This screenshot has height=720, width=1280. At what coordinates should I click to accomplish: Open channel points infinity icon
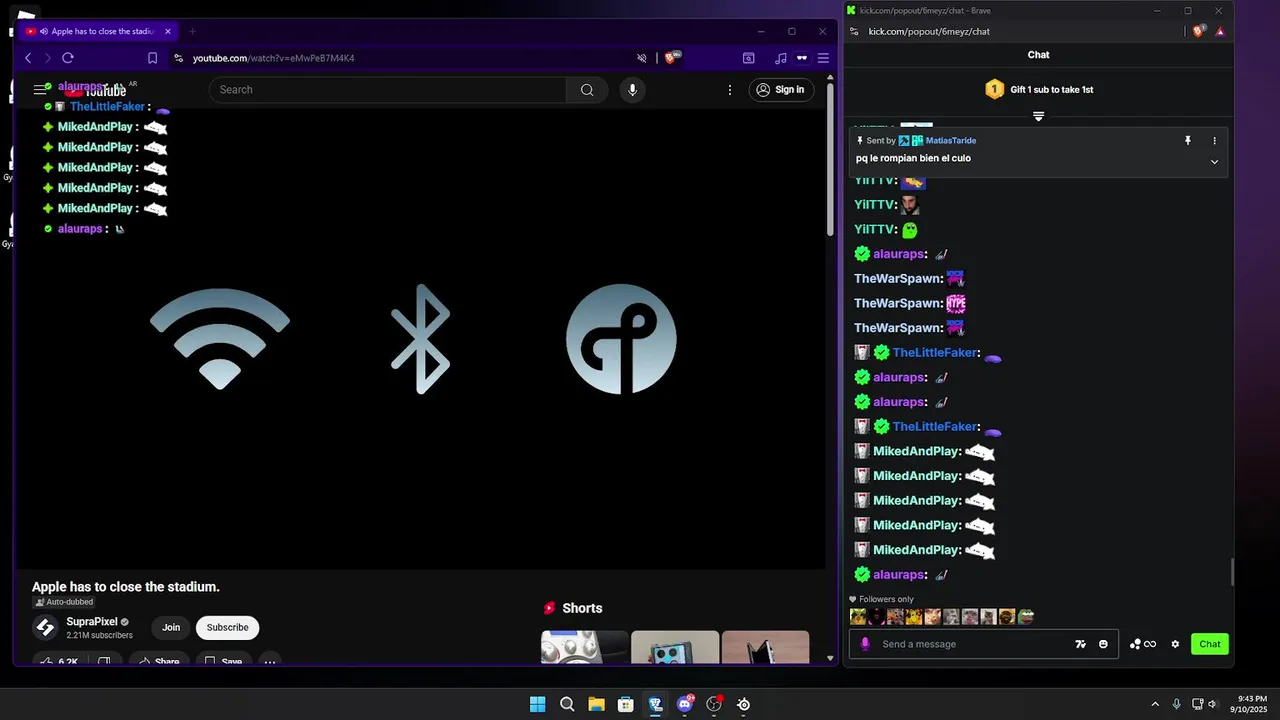tap(1143, 644)
